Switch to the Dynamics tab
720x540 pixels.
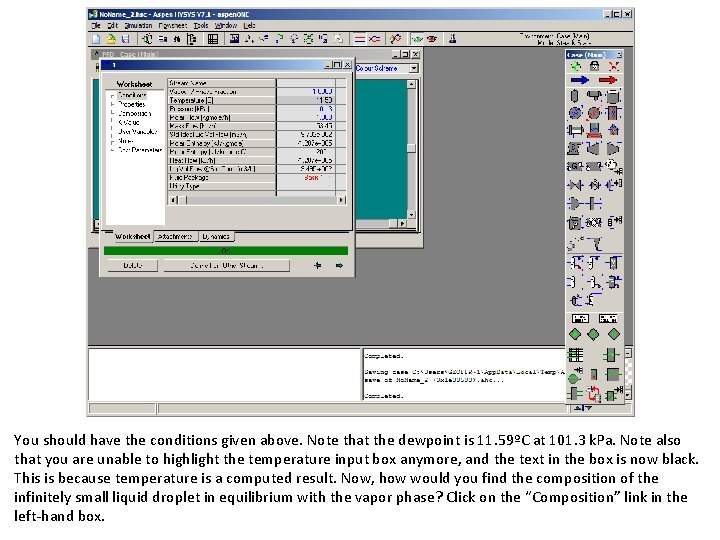point(216,236)
